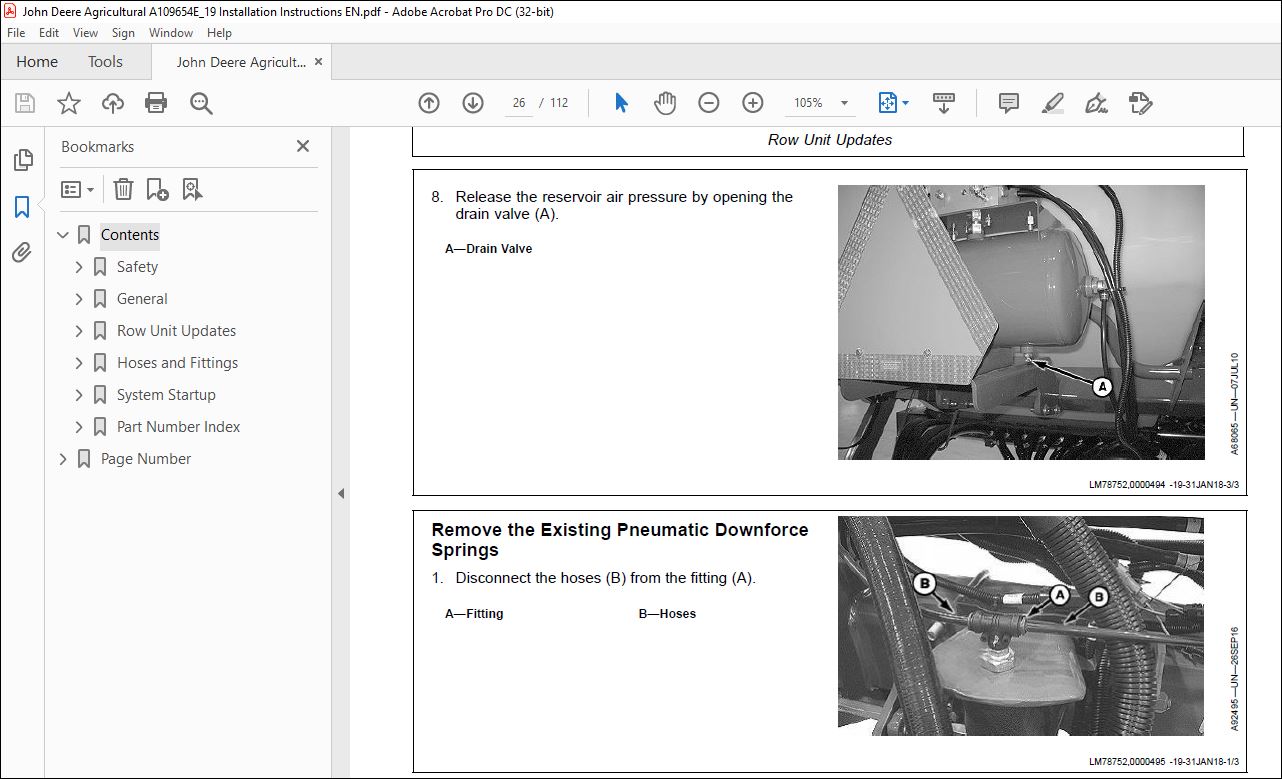
Task: Jump to the General bookmark
Action: (x=142, y=299)
